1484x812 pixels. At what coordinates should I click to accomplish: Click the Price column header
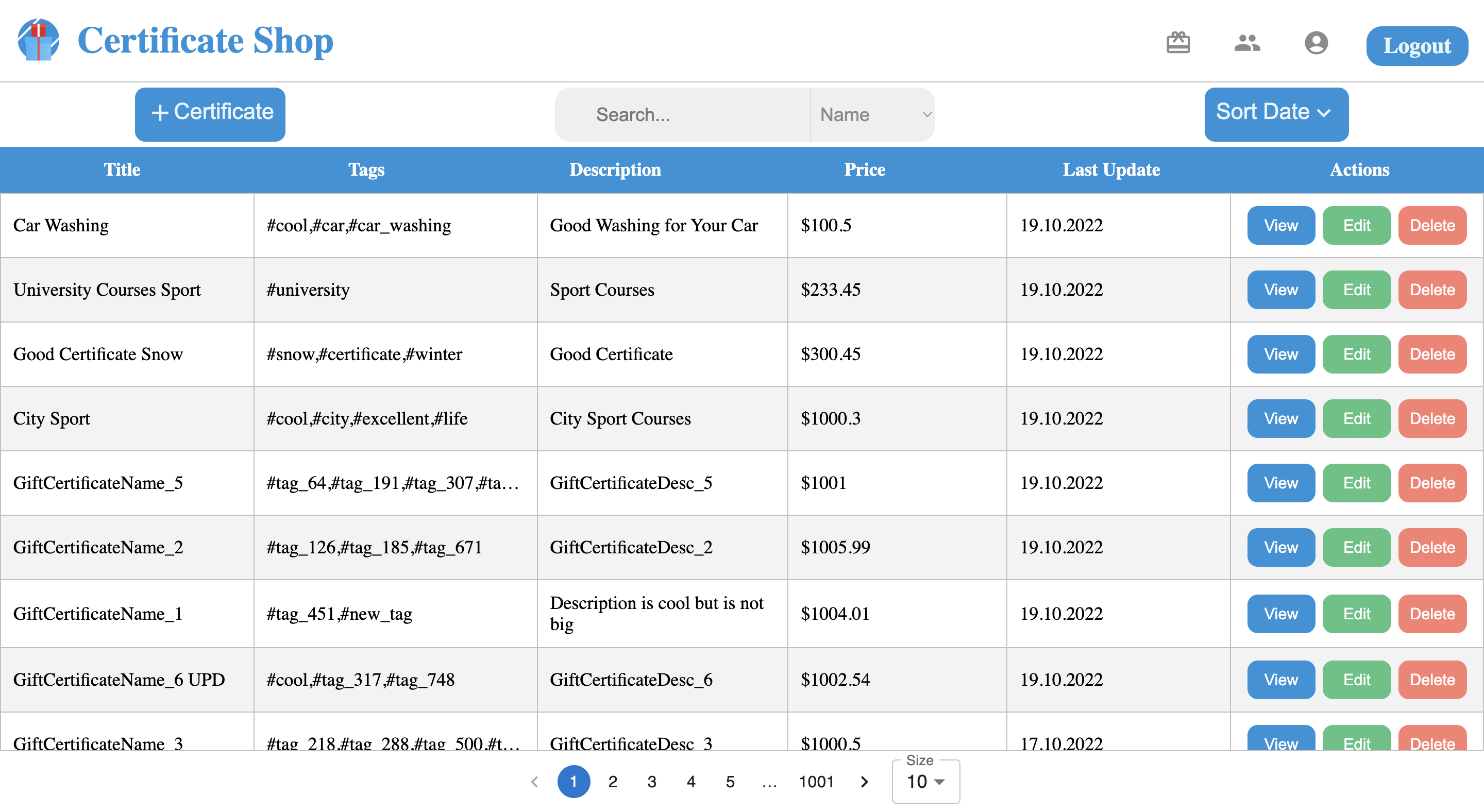tap(864, 170)
